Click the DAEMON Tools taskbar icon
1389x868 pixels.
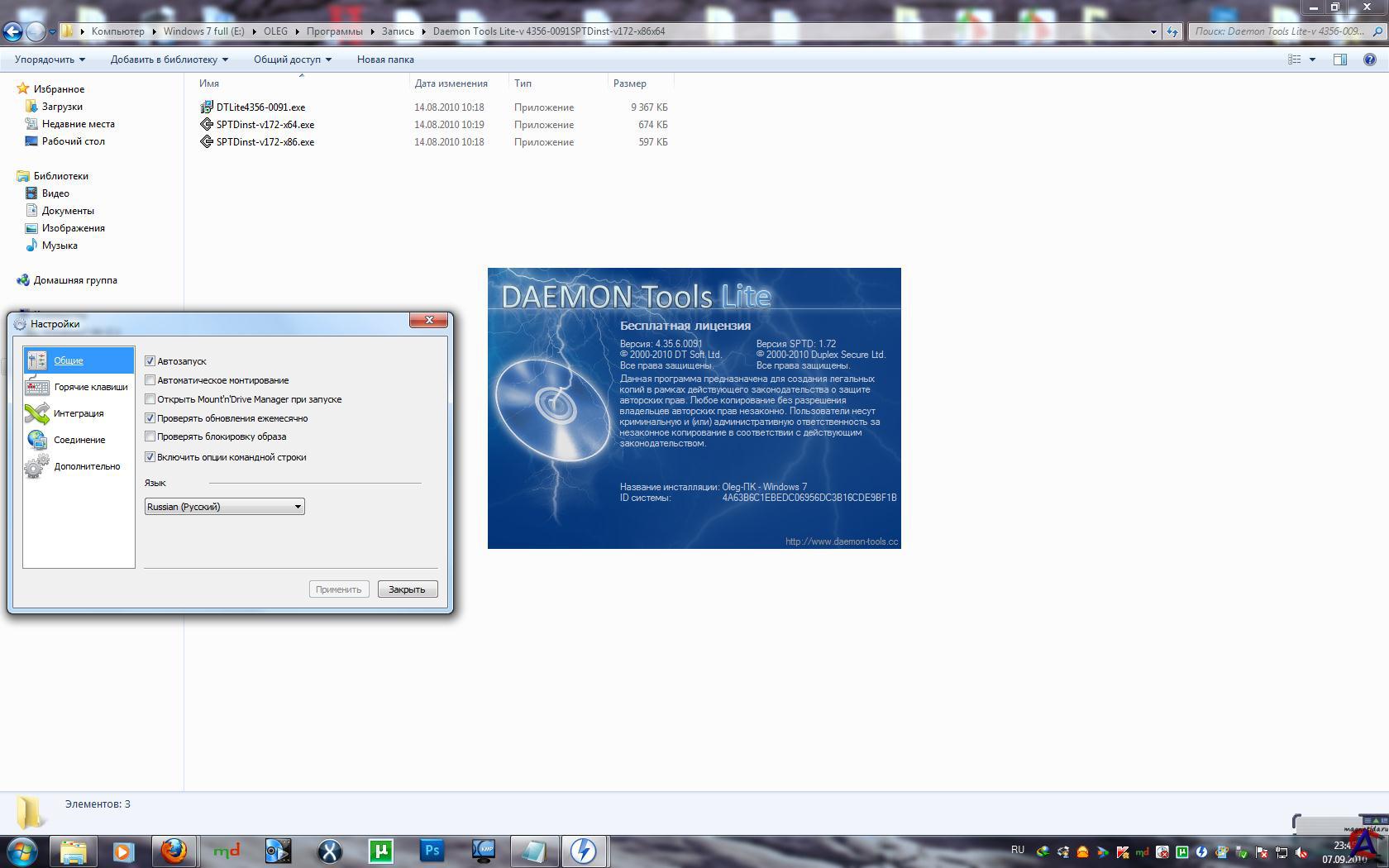coord(584,851)
